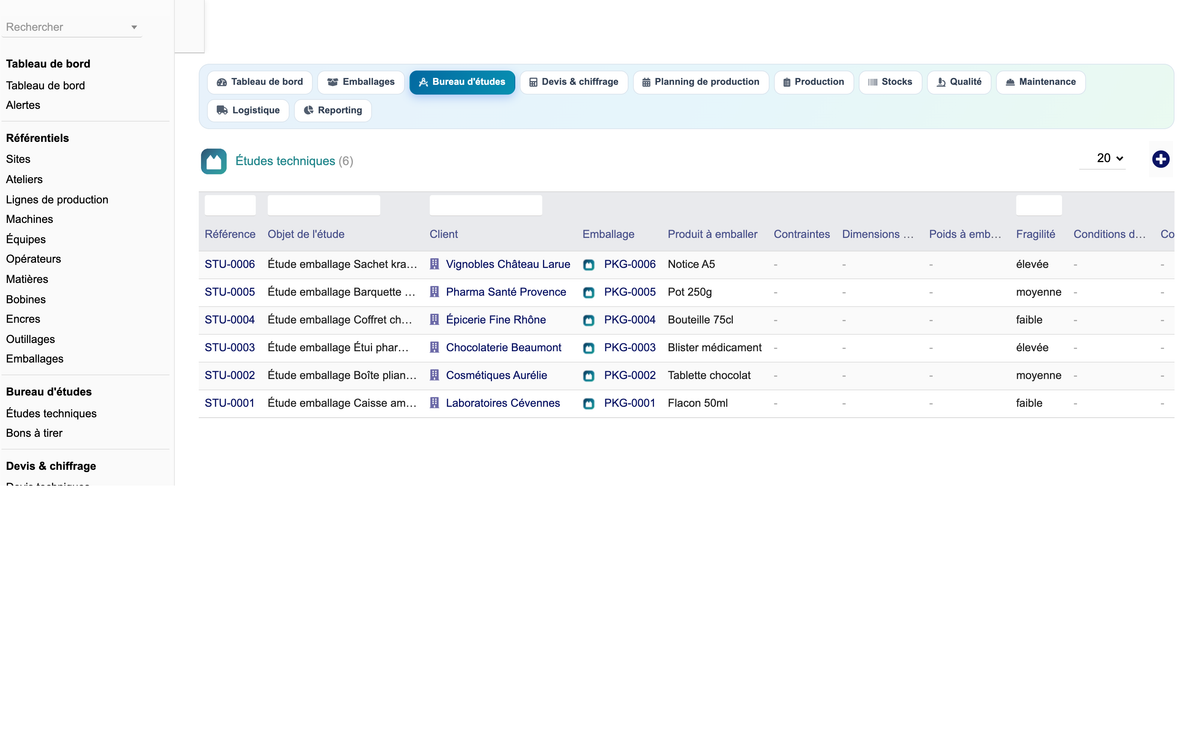Image resolution: width=1200 pixels, height=743 pixels.
Task: Select the Bureau d'études tab
Action: pos(462,82)
